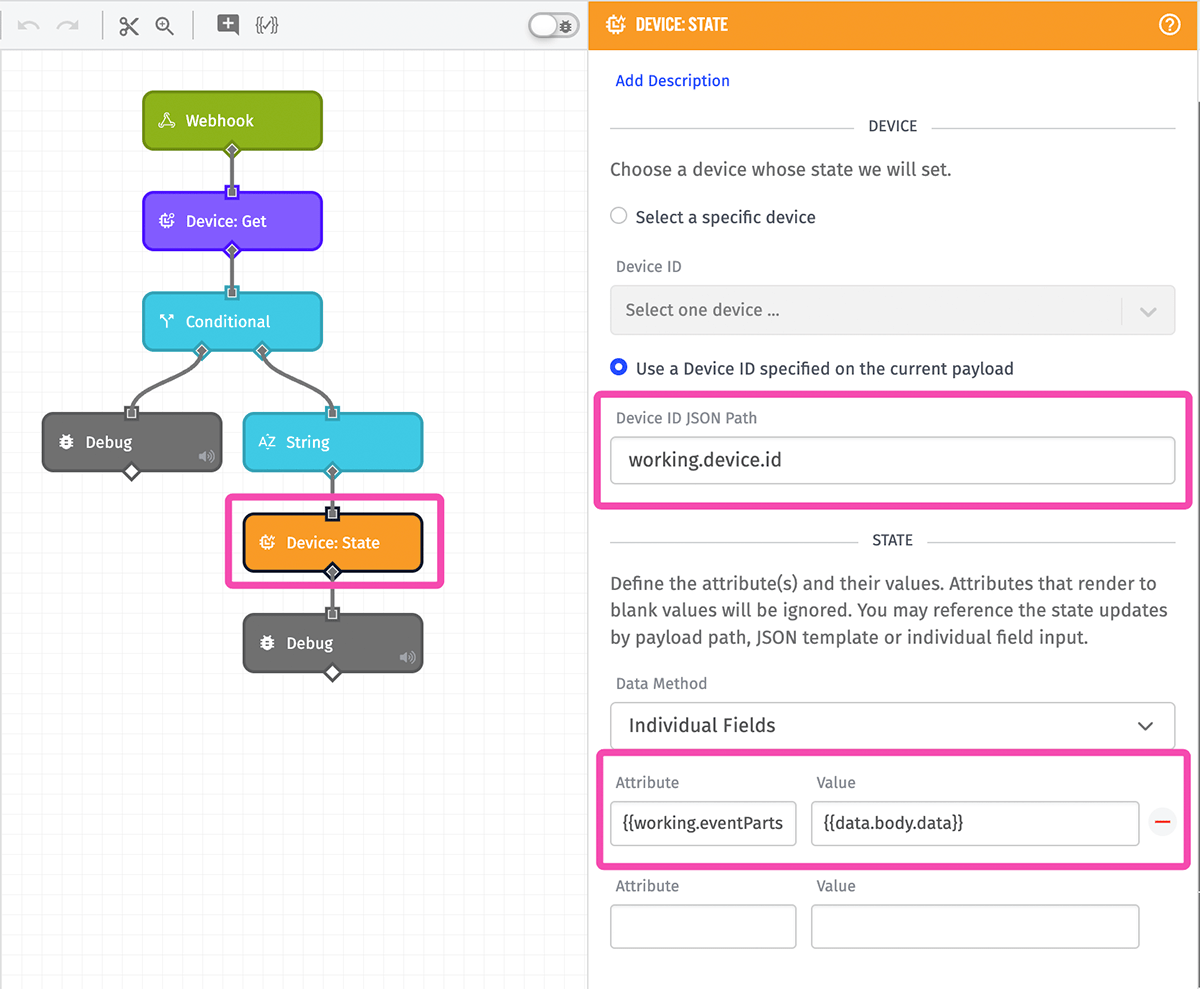1200x989 pixels.
Task: Choose Use a Device ID on payload radio
Action: point(619,368)
